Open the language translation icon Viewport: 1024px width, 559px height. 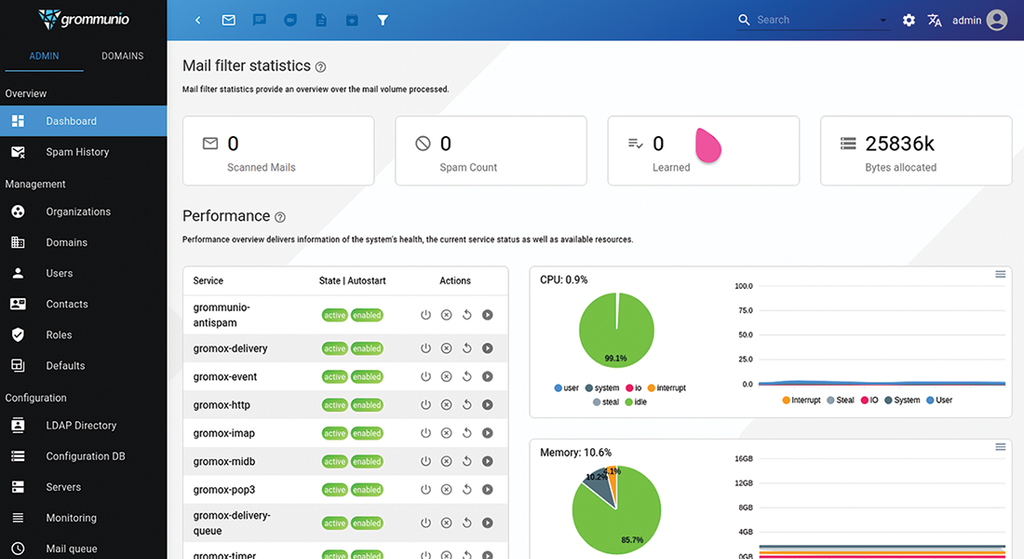[935, 20]
